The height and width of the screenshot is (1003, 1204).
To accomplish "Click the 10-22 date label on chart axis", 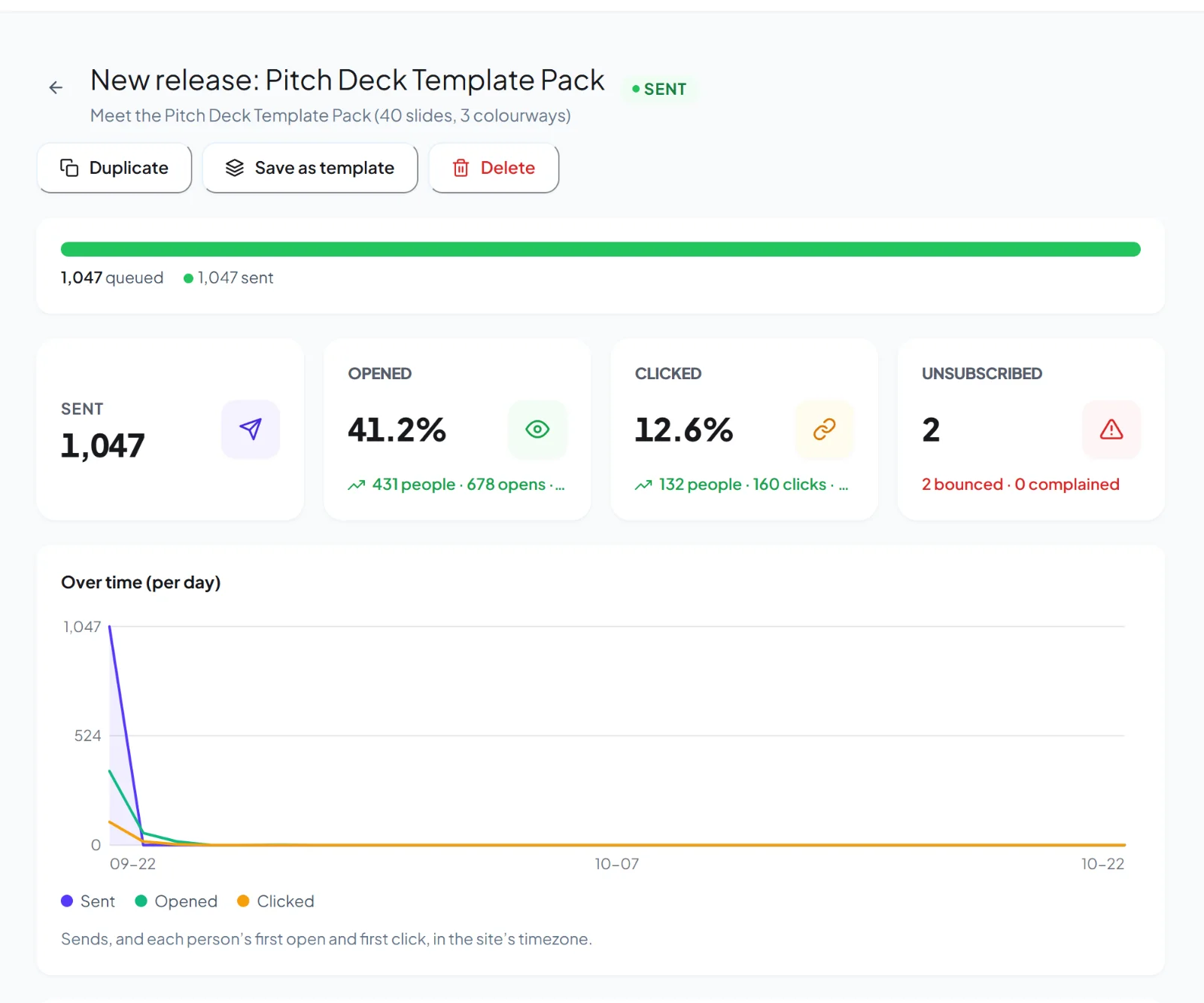I will click(x=1102, y=864).
